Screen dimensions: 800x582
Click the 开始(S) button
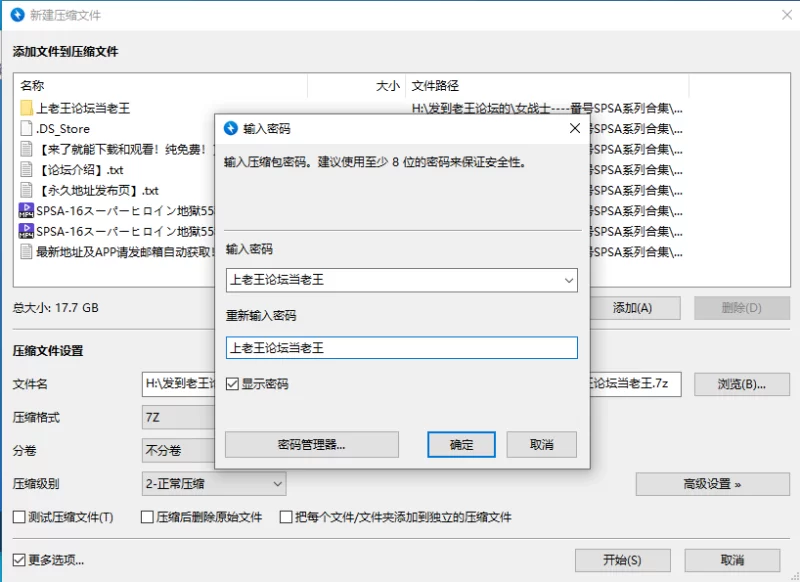click(x=622, y=560)
